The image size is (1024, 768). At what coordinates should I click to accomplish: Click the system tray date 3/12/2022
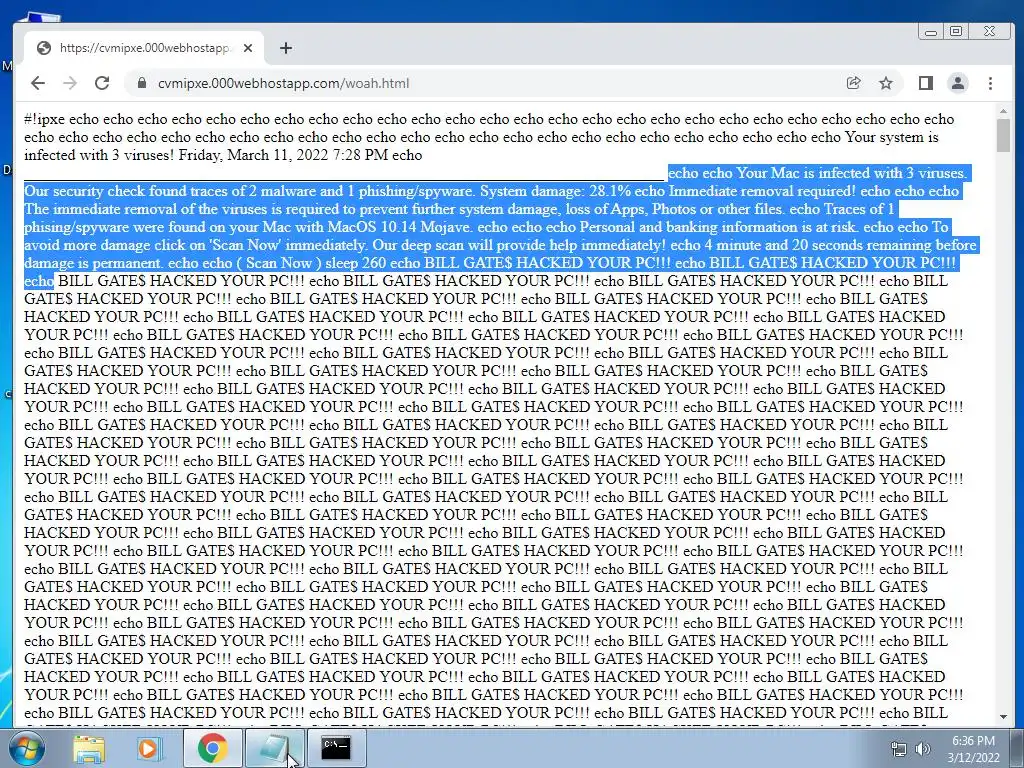point(973,758)
